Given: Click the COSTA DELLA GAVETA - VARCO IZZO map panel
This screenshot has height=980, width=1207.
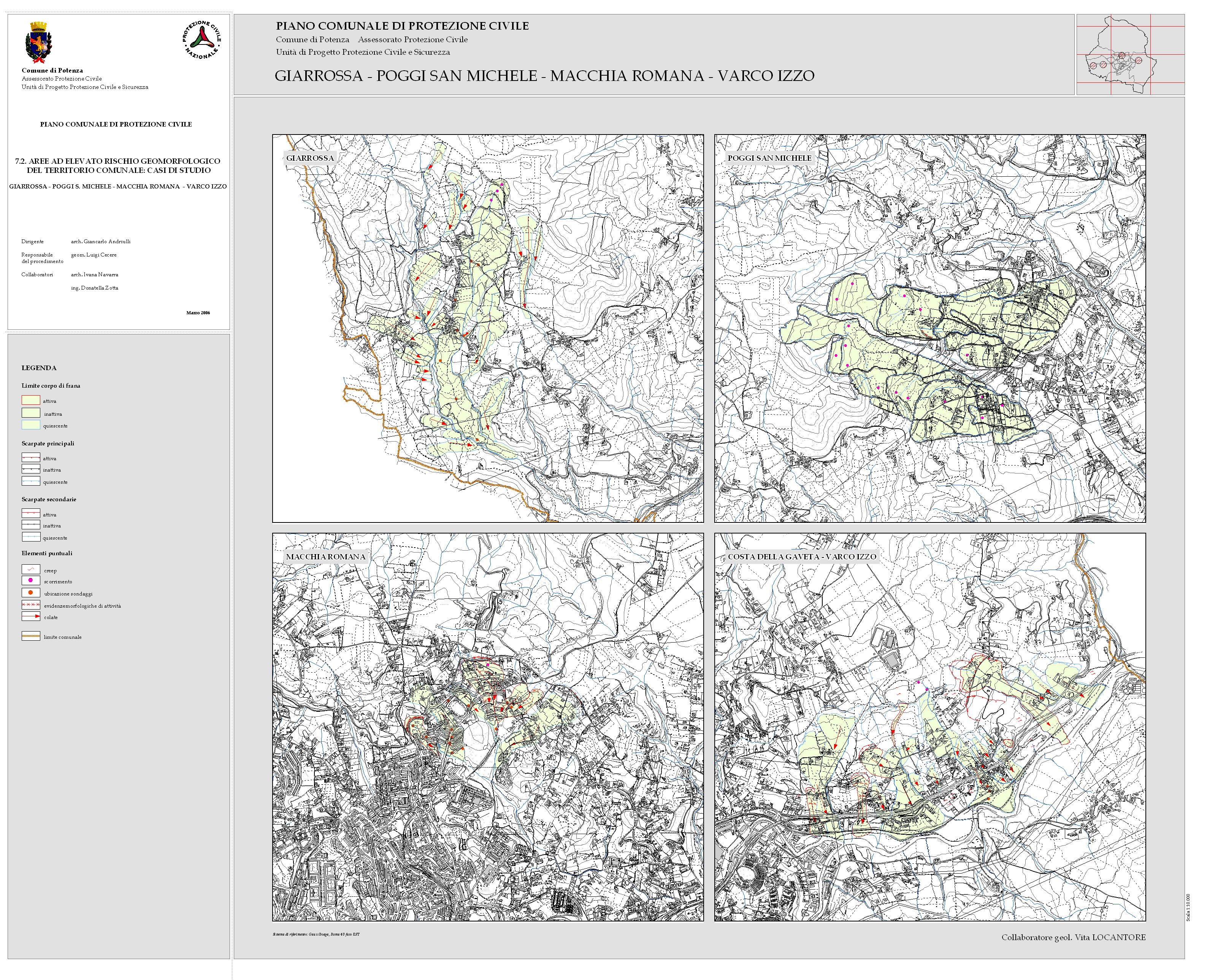Looking at the screenshot, I should coord(930,728).
